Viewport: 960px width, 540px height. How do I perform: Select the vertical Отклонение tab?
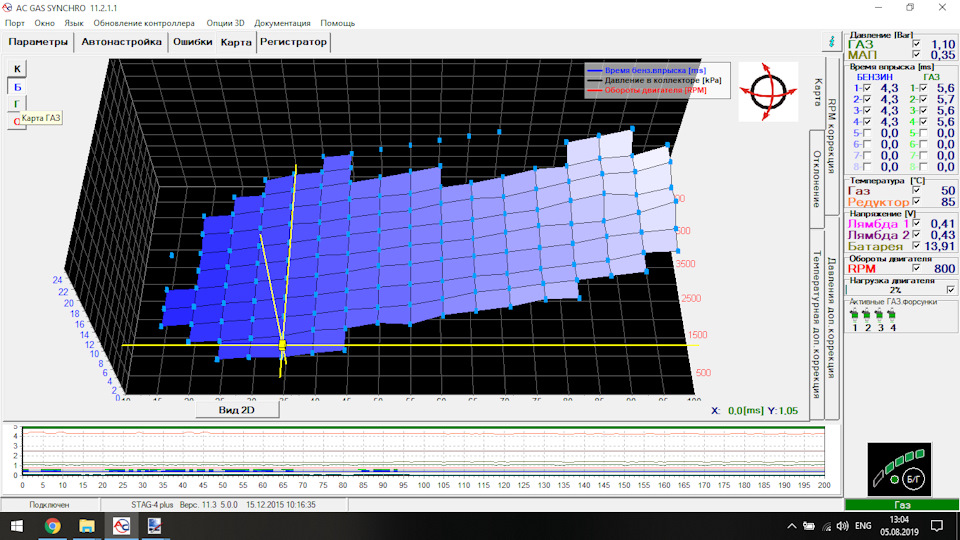click(x=817, y=179)
